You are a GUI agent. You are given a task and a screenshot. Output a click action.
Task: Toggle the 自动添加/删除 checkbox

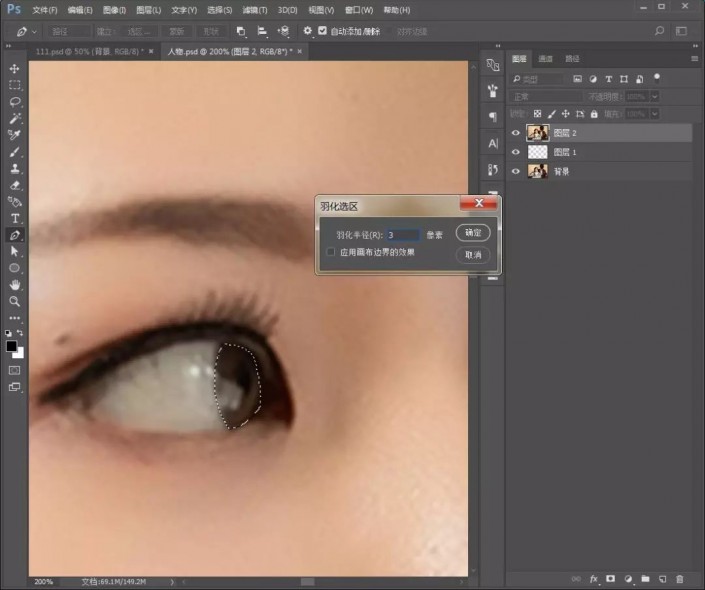tap(322, 31)
